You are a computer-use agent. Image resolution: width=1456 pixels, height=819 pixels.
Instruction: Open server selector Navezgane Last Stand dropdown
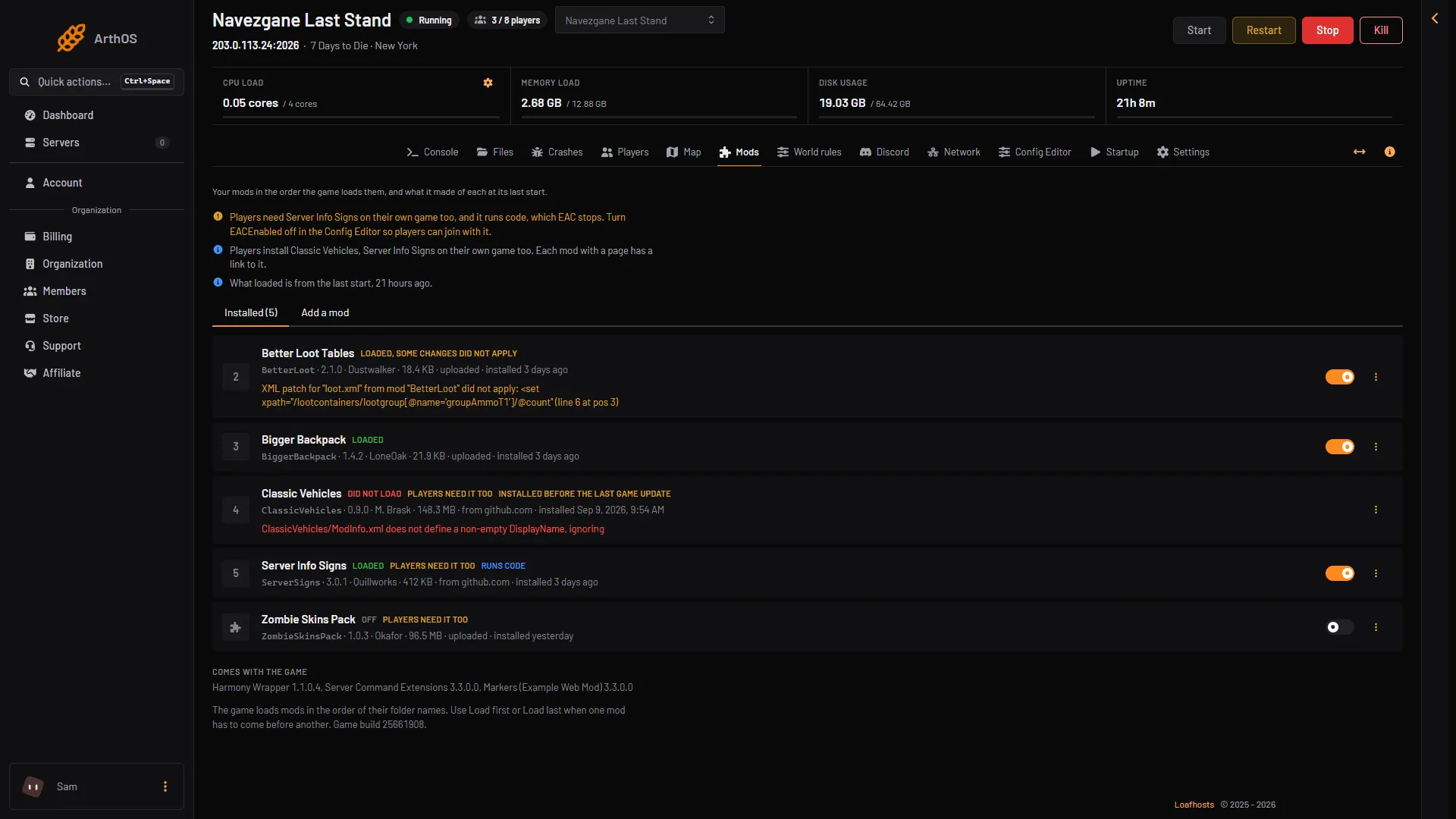[x=639, y=20]
